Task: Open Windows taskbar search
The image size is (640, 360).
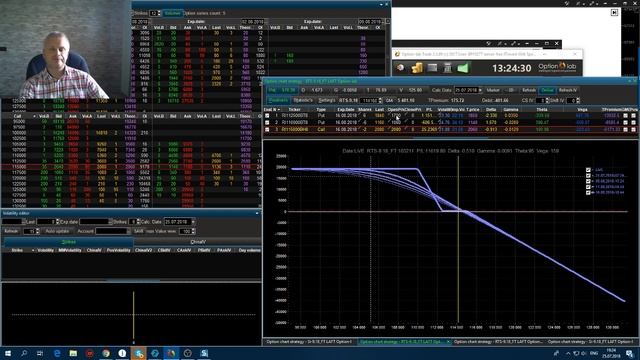Action: [24, 353]
